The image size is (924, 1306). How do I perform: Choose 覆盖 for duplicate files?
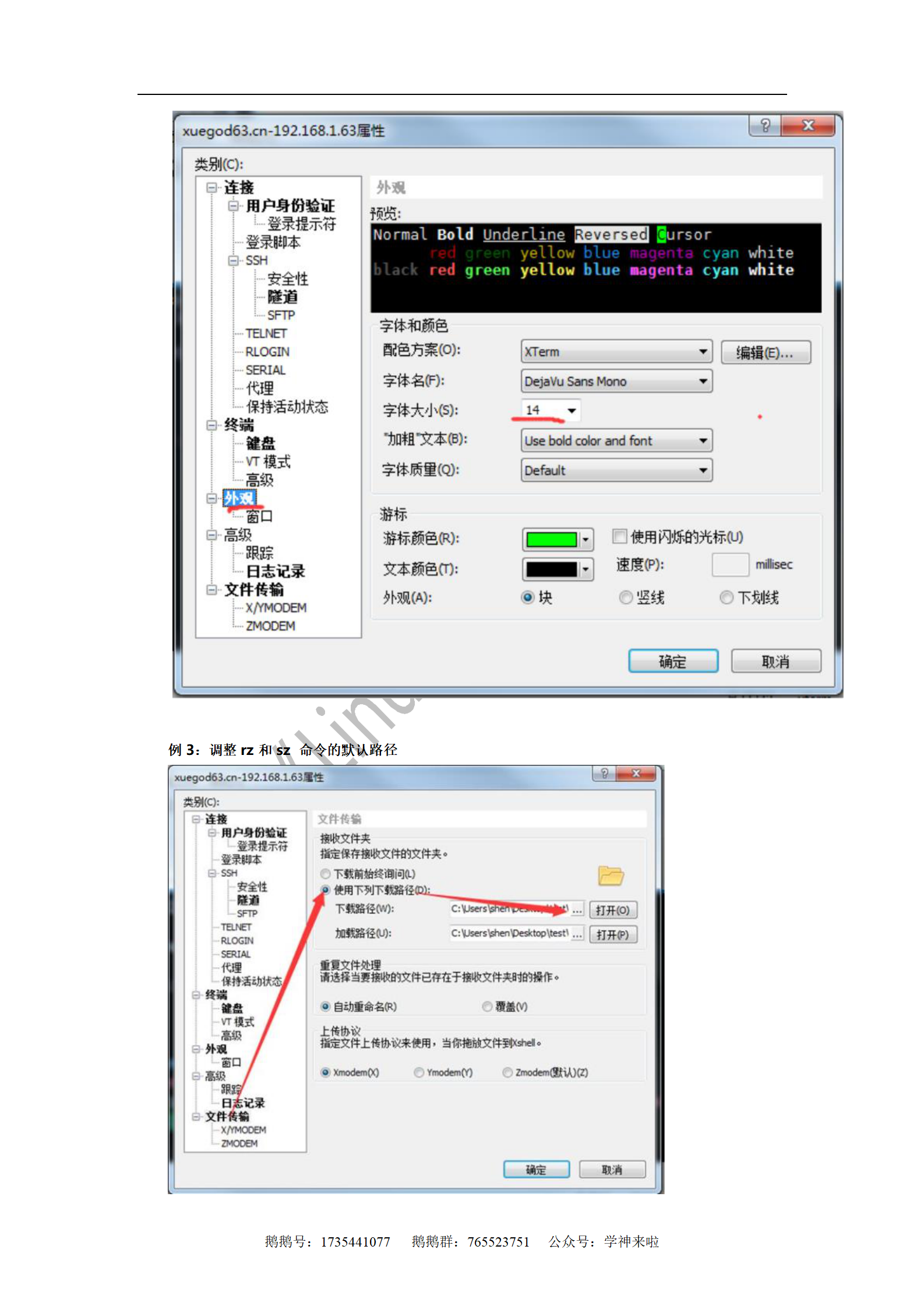[x=487, y=1007]
